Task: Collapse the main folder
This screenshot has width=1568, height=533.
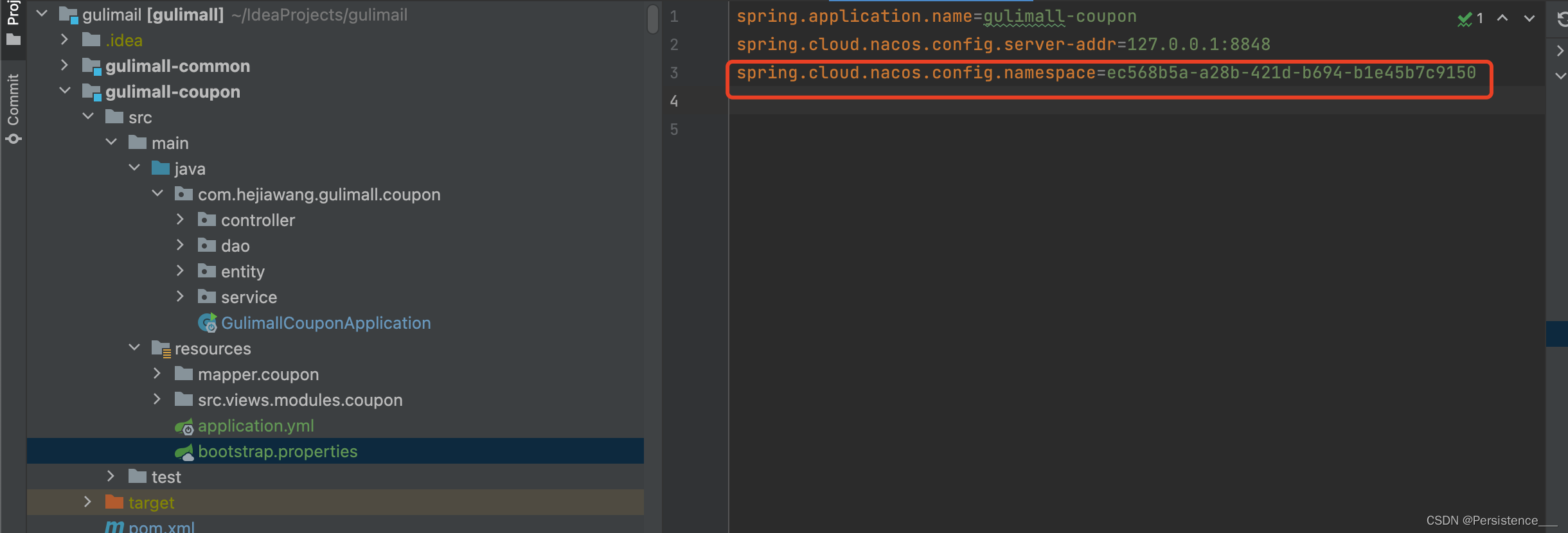Action: click(x=111, y=143)
